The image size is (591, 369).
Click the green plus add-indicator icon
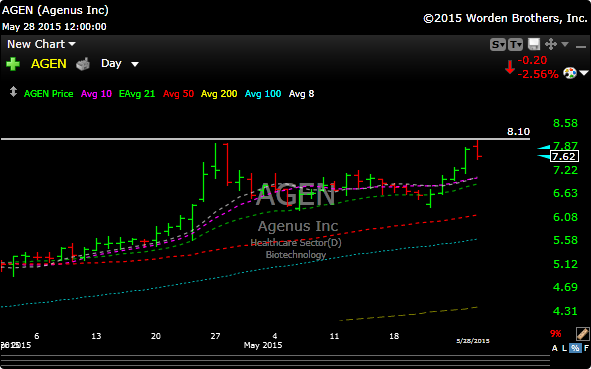[13, 64]
